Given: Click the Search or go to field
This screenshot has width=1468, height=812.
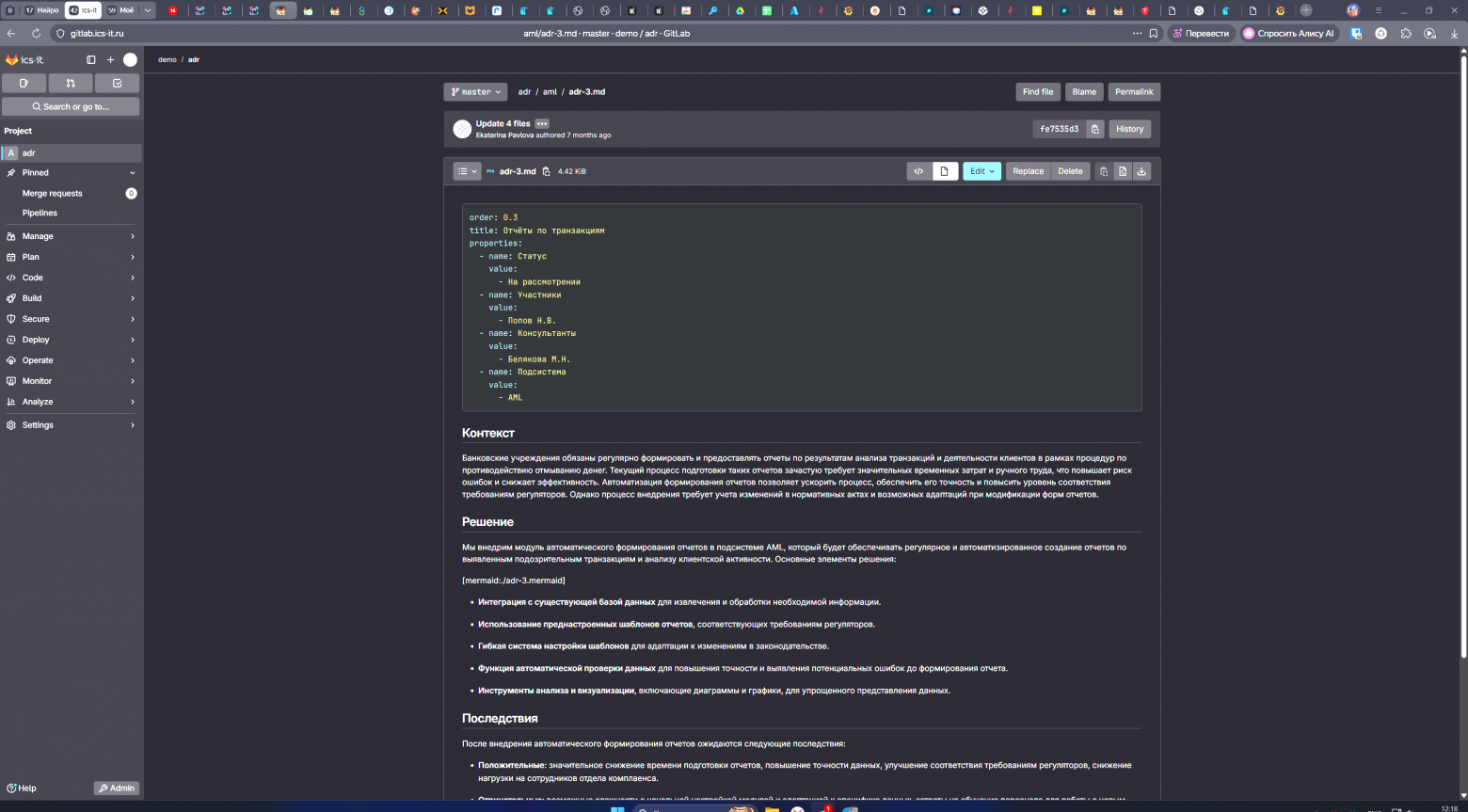Looking at the screenshot, I should 71,106.
